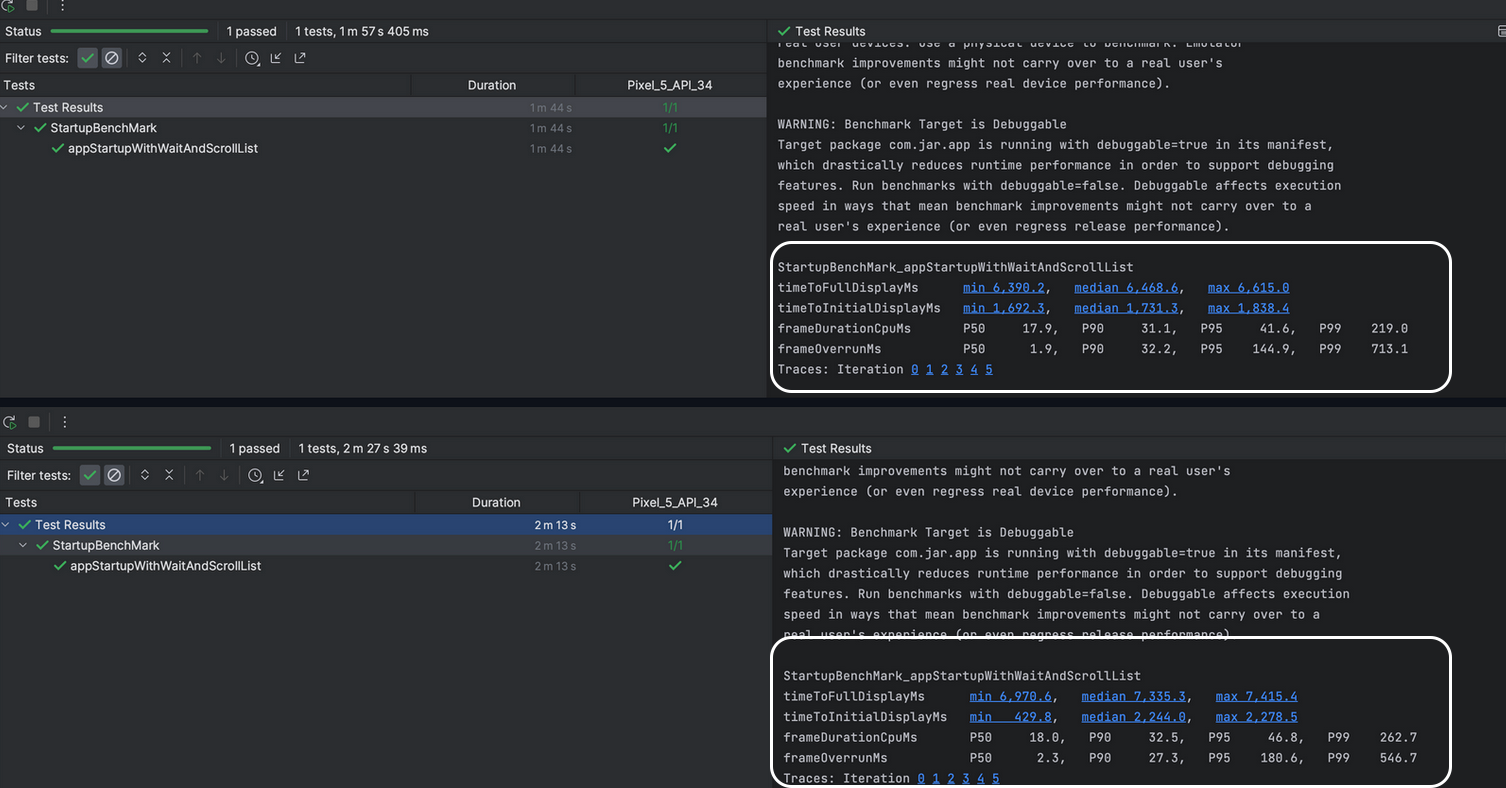Open trace iteration 0 below frameOverrunMs P99 713.1
The width and height of the screenshot is (1506, 788).
pos(914,369)
